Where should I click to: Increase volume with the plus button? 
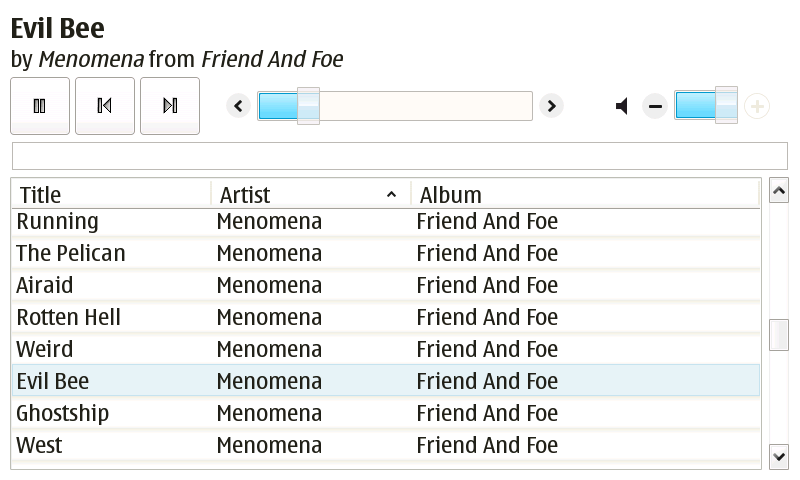(x=757, y=106)
